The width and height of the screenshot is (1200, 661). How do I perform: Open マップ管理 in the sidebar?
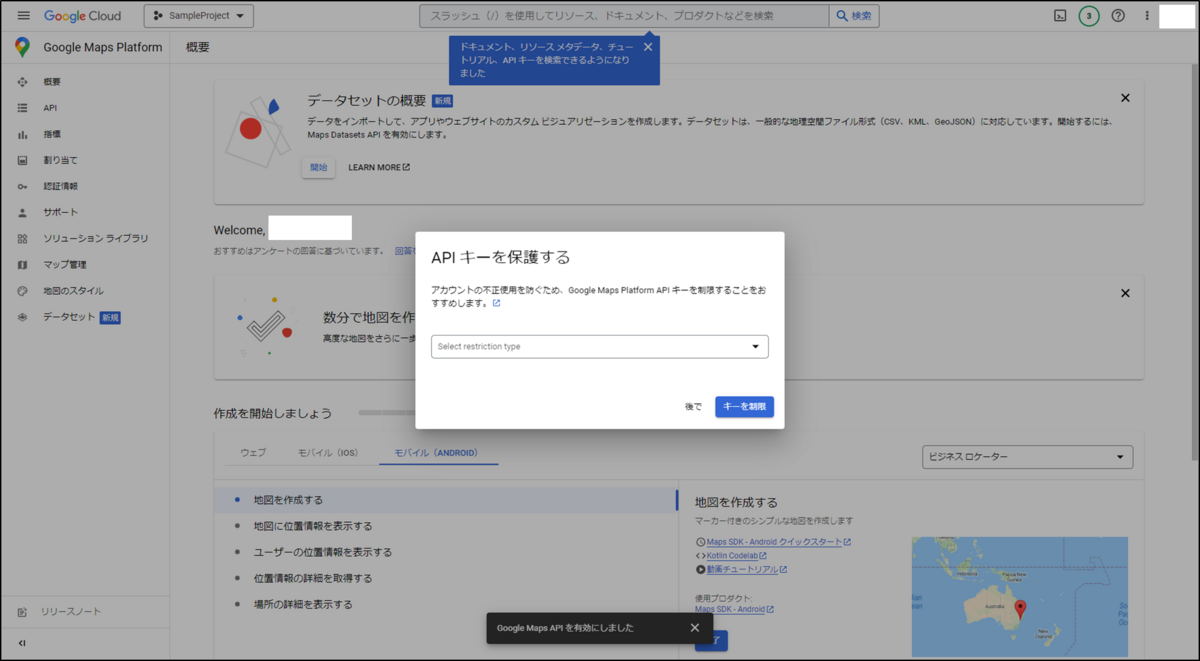coord(64,265)
